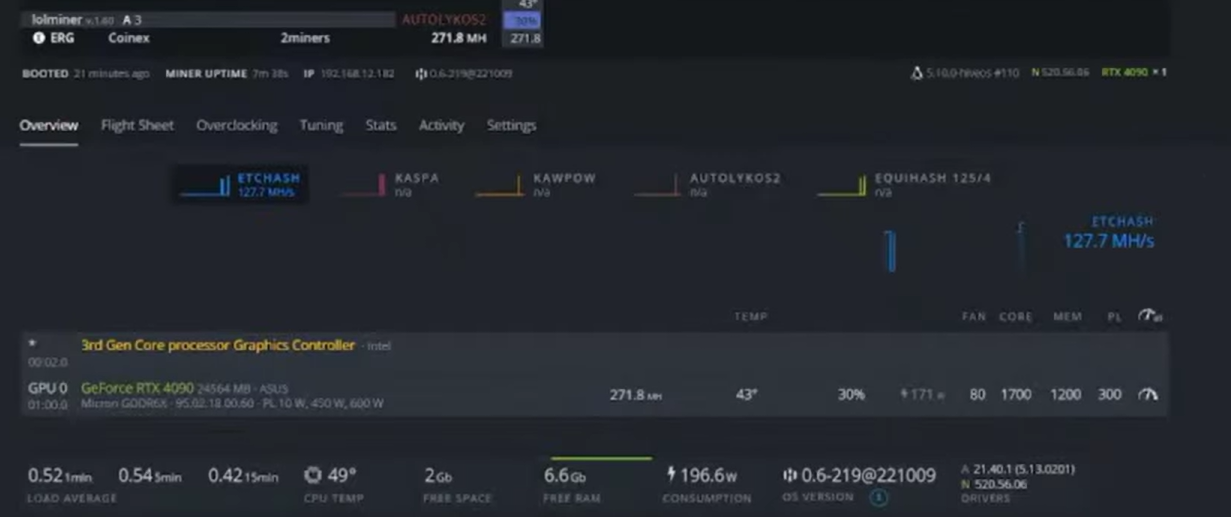This screenshot has height=517, width=1231.
Task: Click the Coinex wallet label
Action: [129, 38]
